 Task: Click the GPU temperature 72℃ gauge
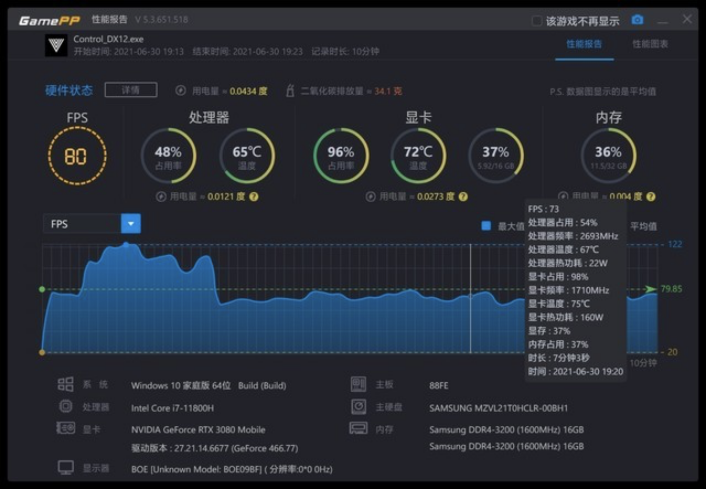[418, 156]
